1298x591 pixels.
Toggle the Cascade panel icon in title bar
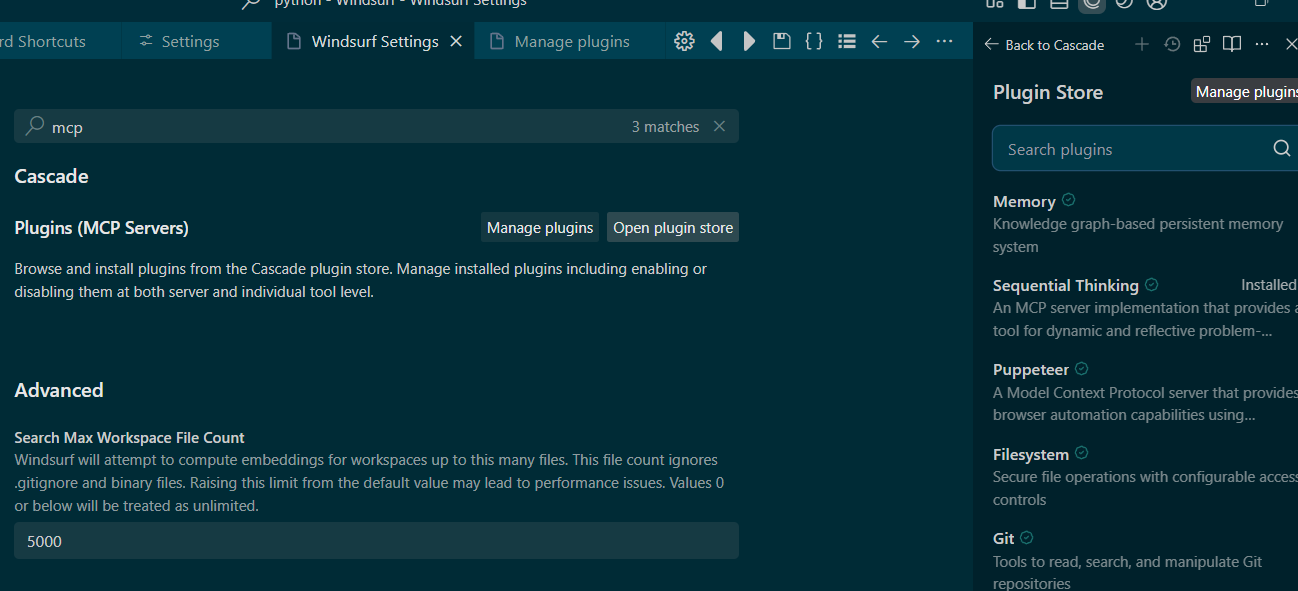click(x=1092, y=4)
